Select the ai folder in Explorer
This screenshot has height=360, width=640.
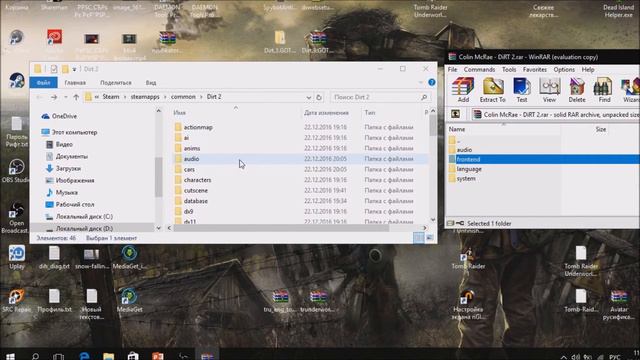tap(186, 138)
